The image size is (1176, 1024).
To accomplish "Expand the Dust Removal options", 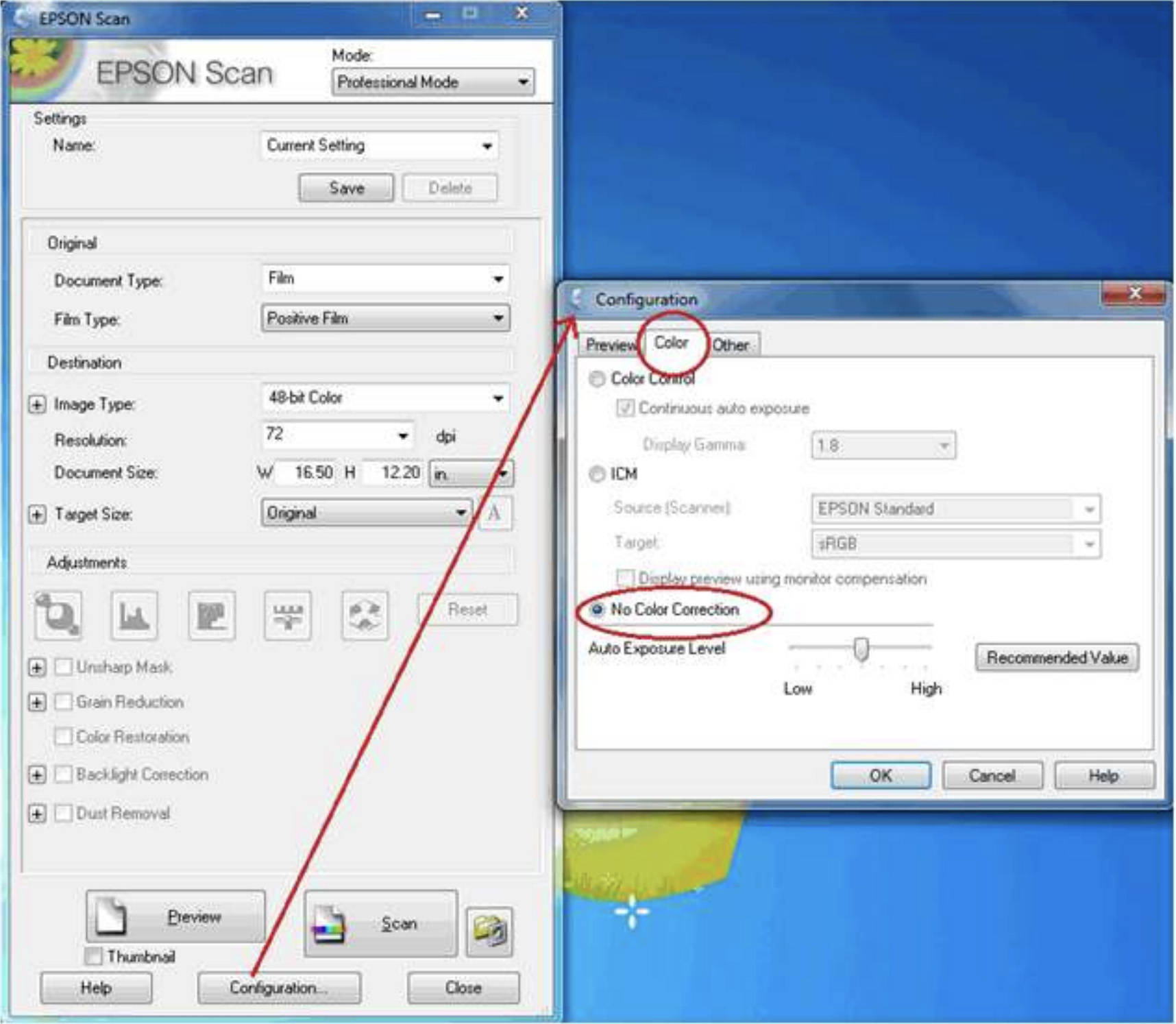I will pyautogui.click(x=37, y=814).
